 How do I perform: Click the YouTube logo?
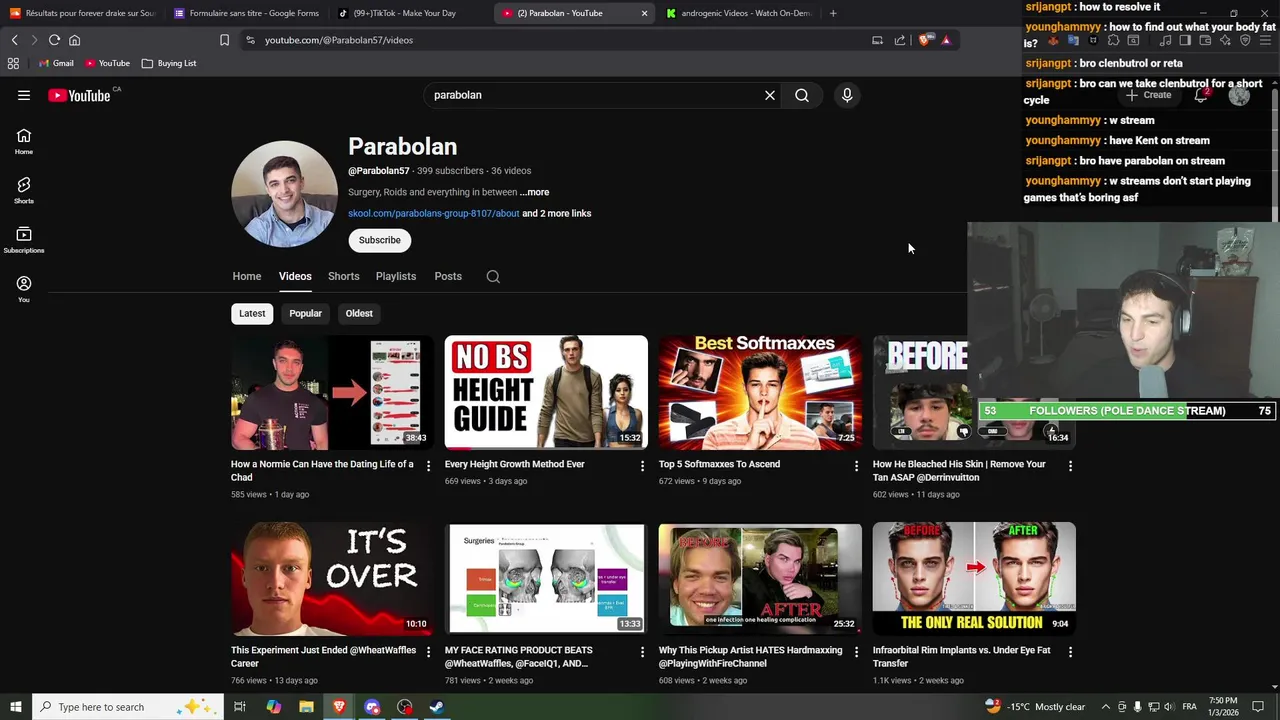coord(79,95)
